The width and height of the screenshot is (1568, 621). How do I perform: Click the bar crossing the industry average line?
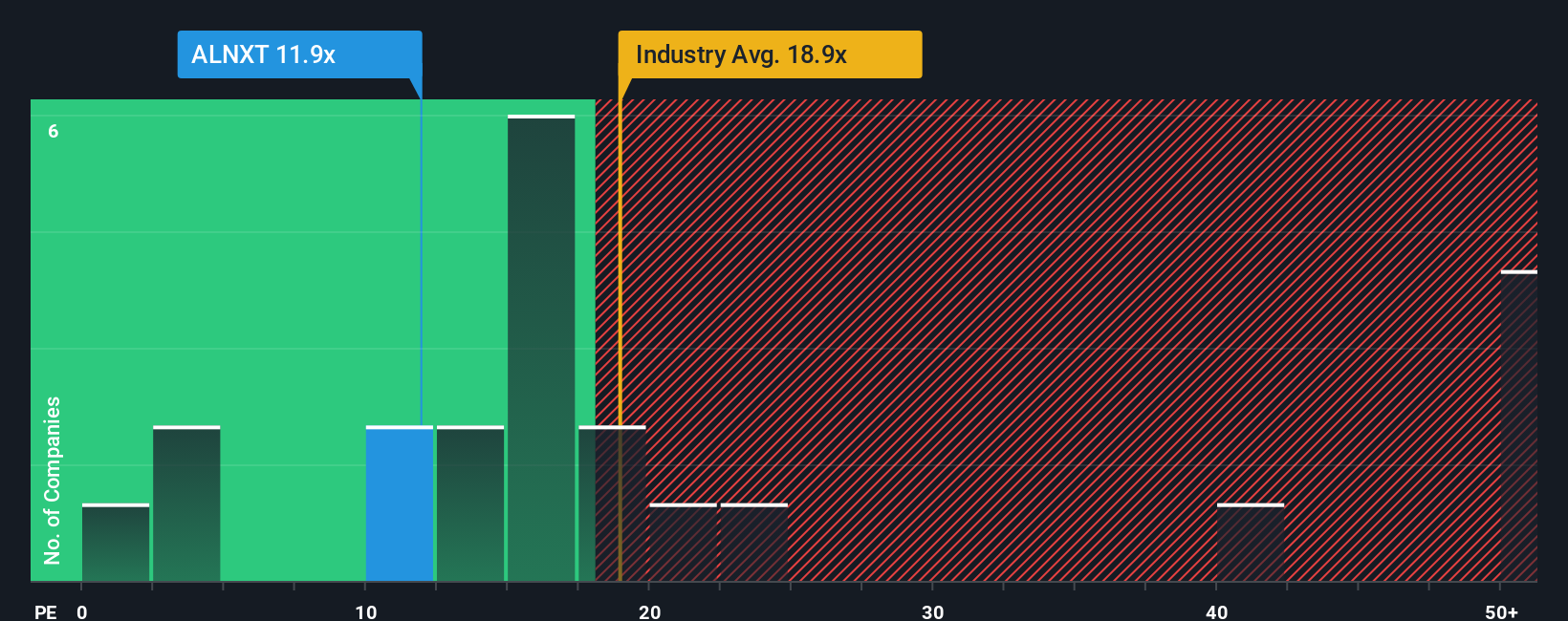(x=612, y=503)
